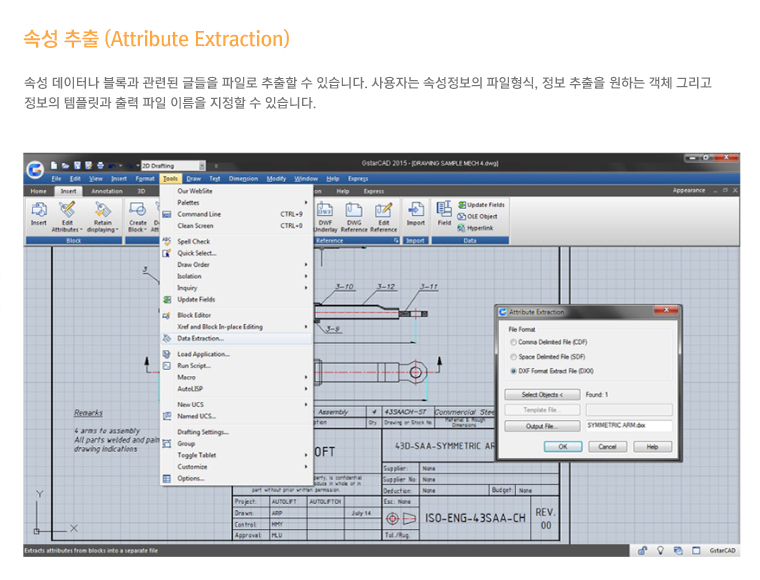Click the light bulb icon in status bar

(x=660, y=550)
